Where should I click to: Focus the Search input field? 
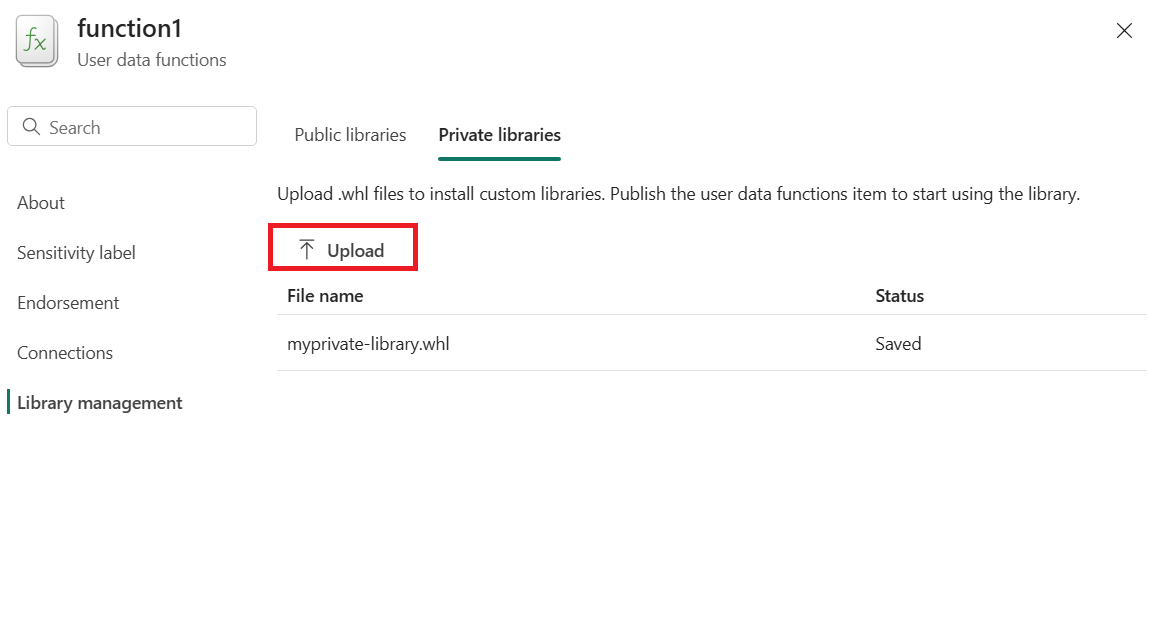pyautogui.click(x=132, y=127)
